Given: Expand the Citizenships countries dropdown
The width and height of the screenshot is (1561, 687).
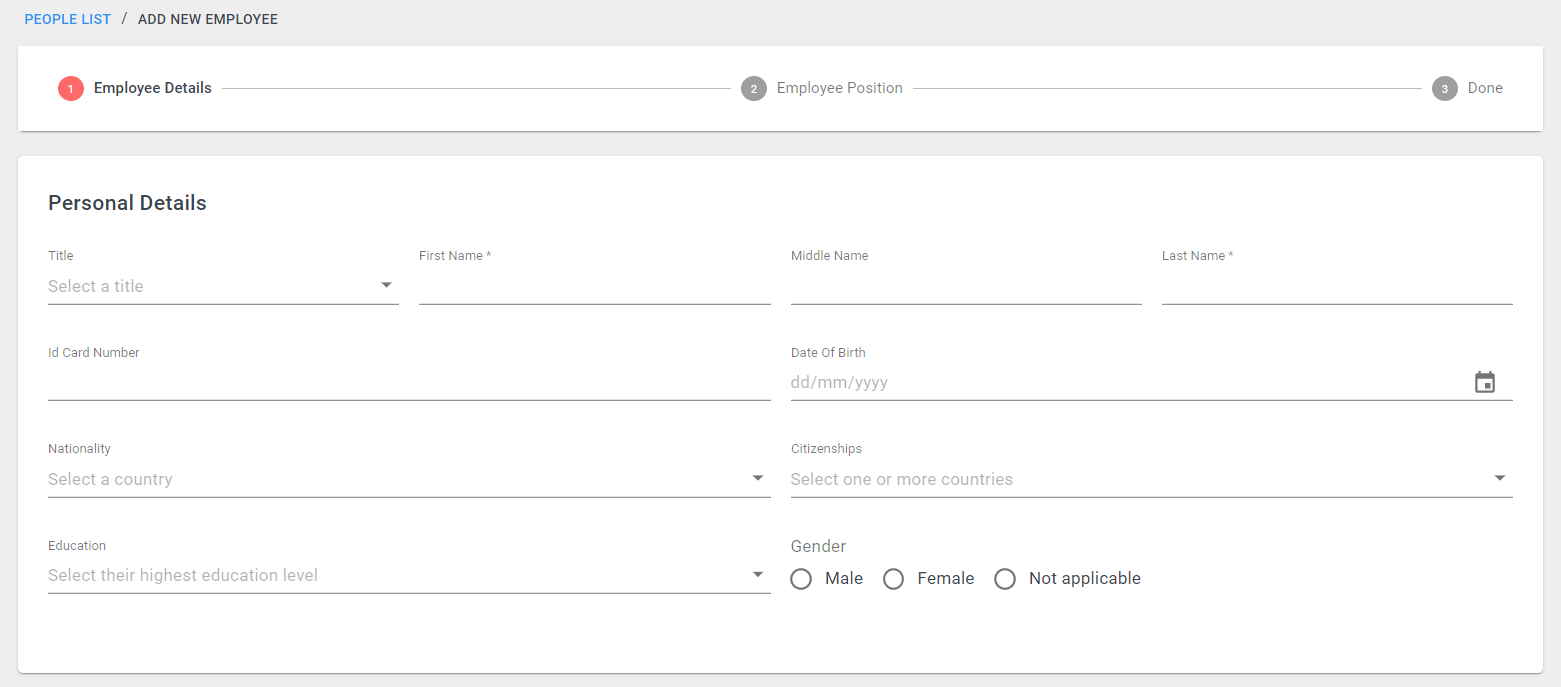Looking at the screenshot, I should click(1151, 479).
